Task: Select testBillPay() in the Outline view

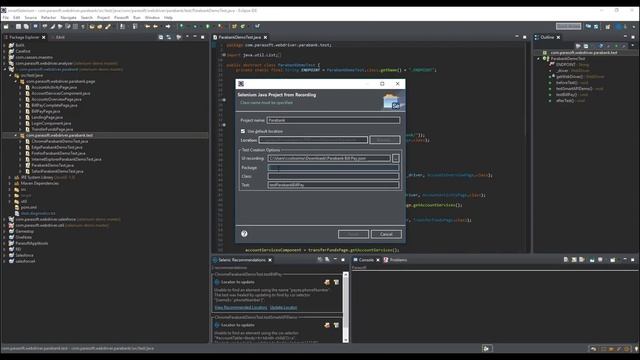Action: 566,94
